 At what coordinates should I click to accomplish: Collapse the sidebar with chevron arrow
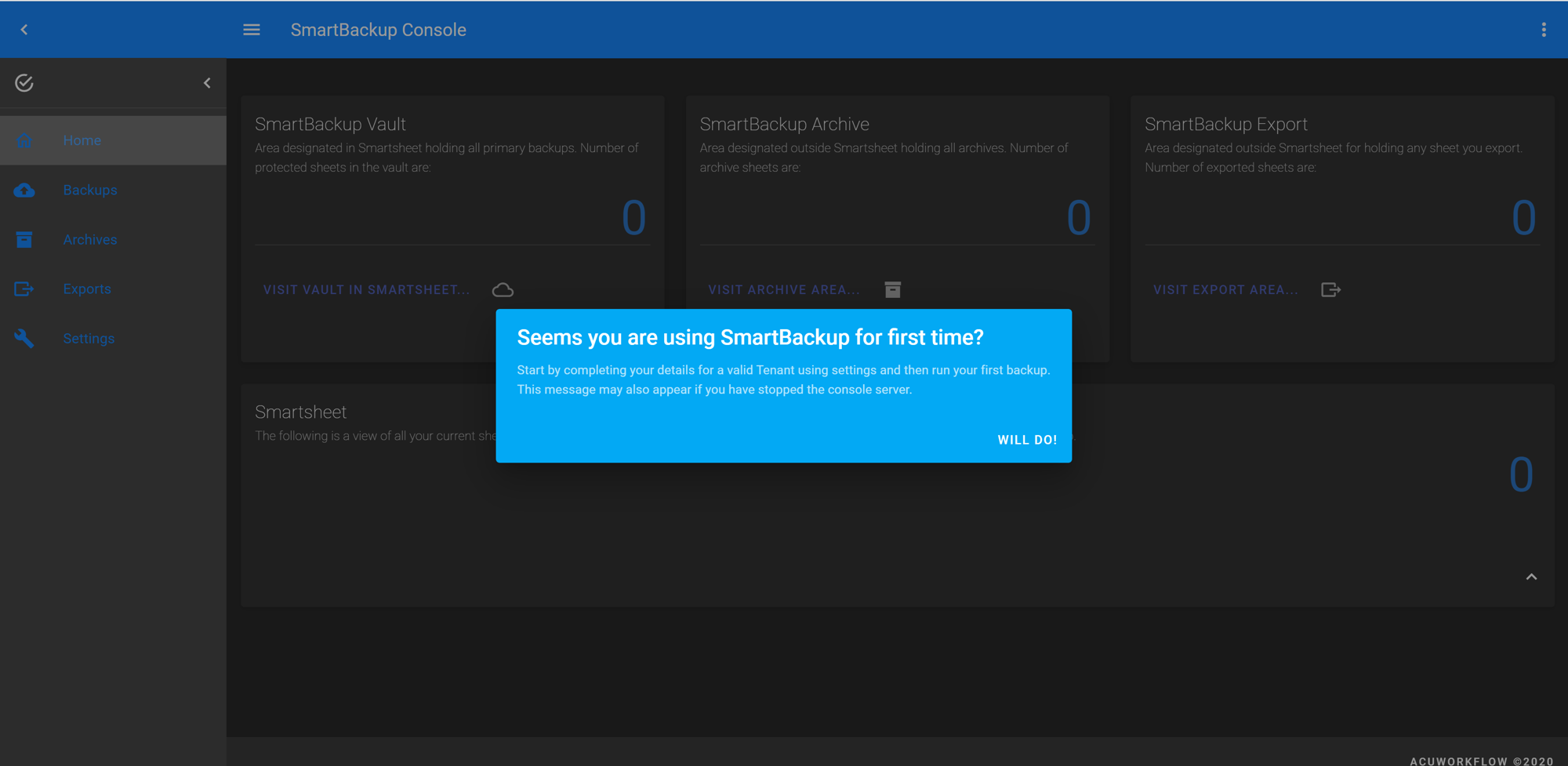click(207, 82)
